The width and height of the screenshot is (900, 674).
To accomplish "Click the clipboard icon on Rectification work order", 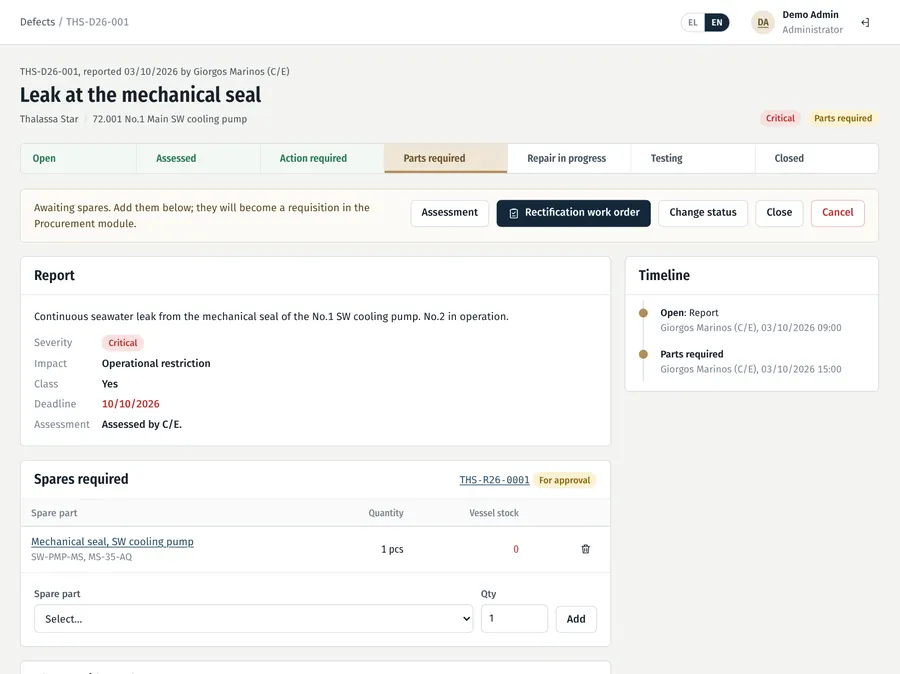I will (514, 213).
